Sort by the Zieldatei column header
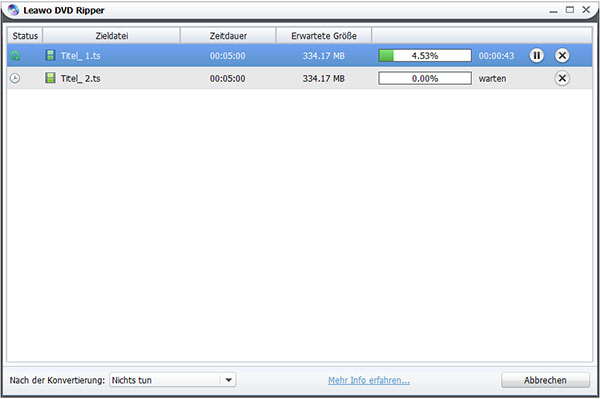This screenshot has width=600, height=399. 111,36
